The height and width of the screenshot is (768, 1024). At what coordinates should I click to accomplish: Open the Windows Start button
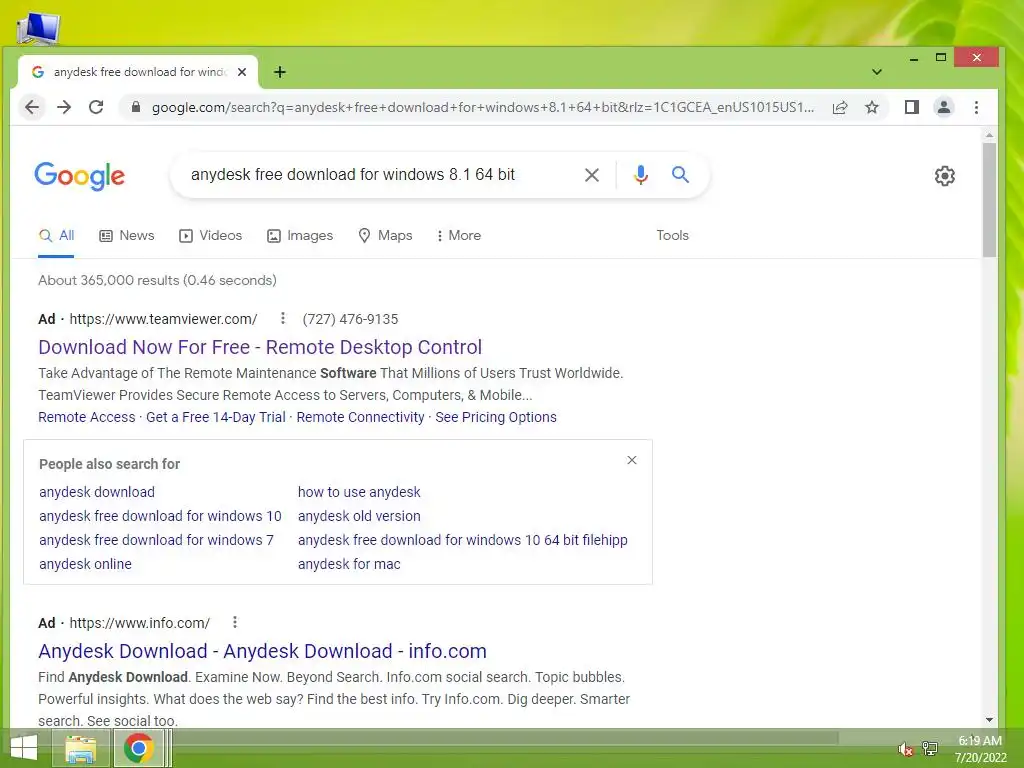click(x=24, y=748)
